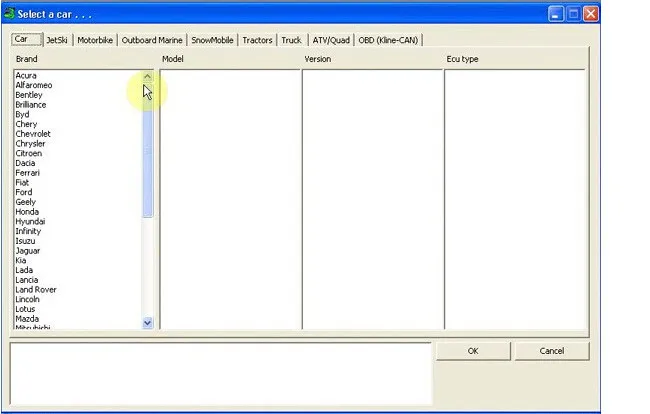Click the description text area at the bottom

(221, 374)
